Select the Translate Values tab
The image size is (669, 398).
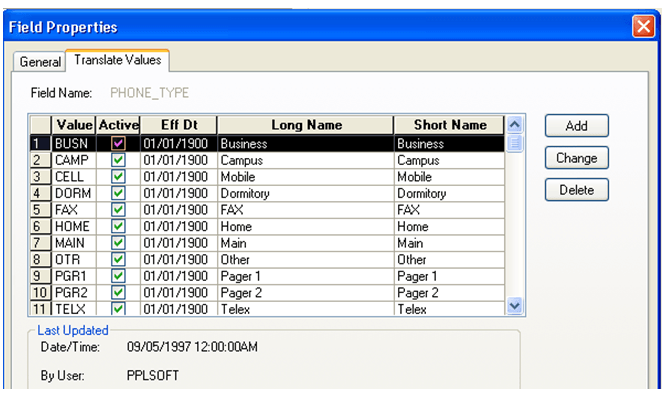tap(118, 60)
